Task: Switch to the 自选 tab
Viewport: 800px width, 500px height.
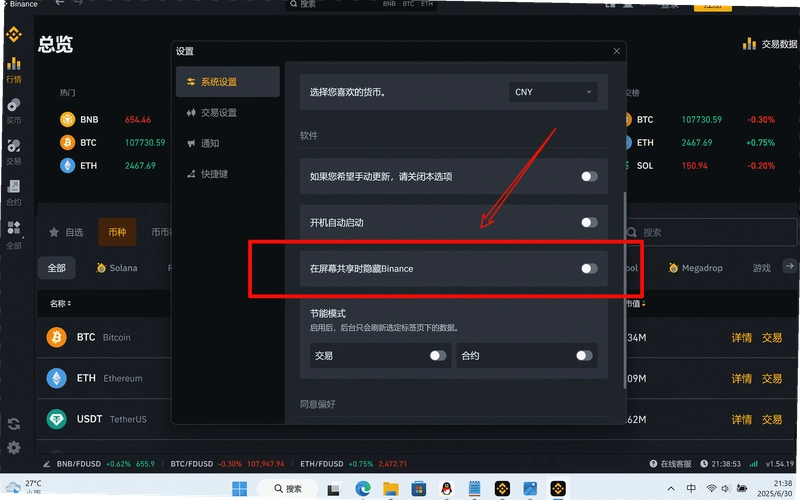Action: point(66,232)
